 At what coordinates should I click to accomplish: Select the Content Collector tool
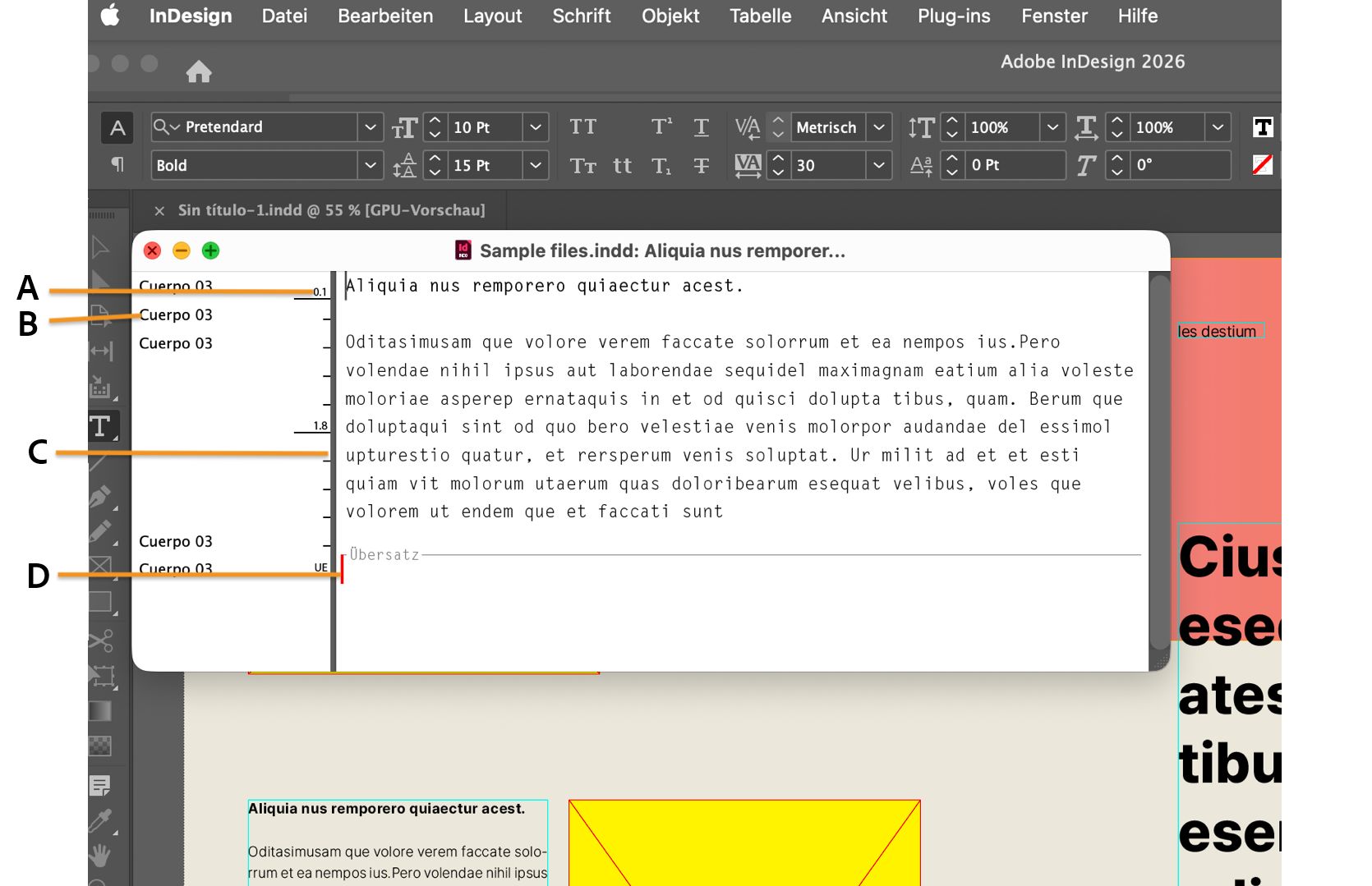101,386
